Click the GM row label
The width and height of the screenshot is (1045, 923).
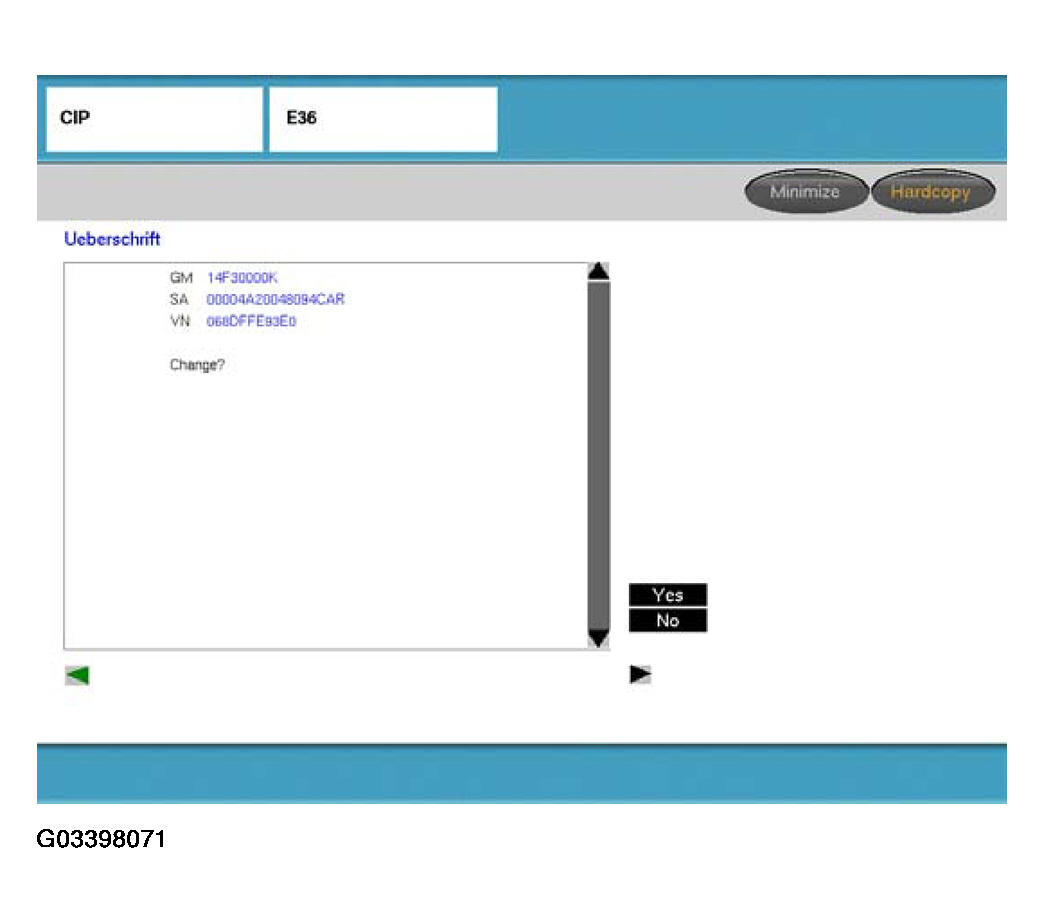coord(181,278)
